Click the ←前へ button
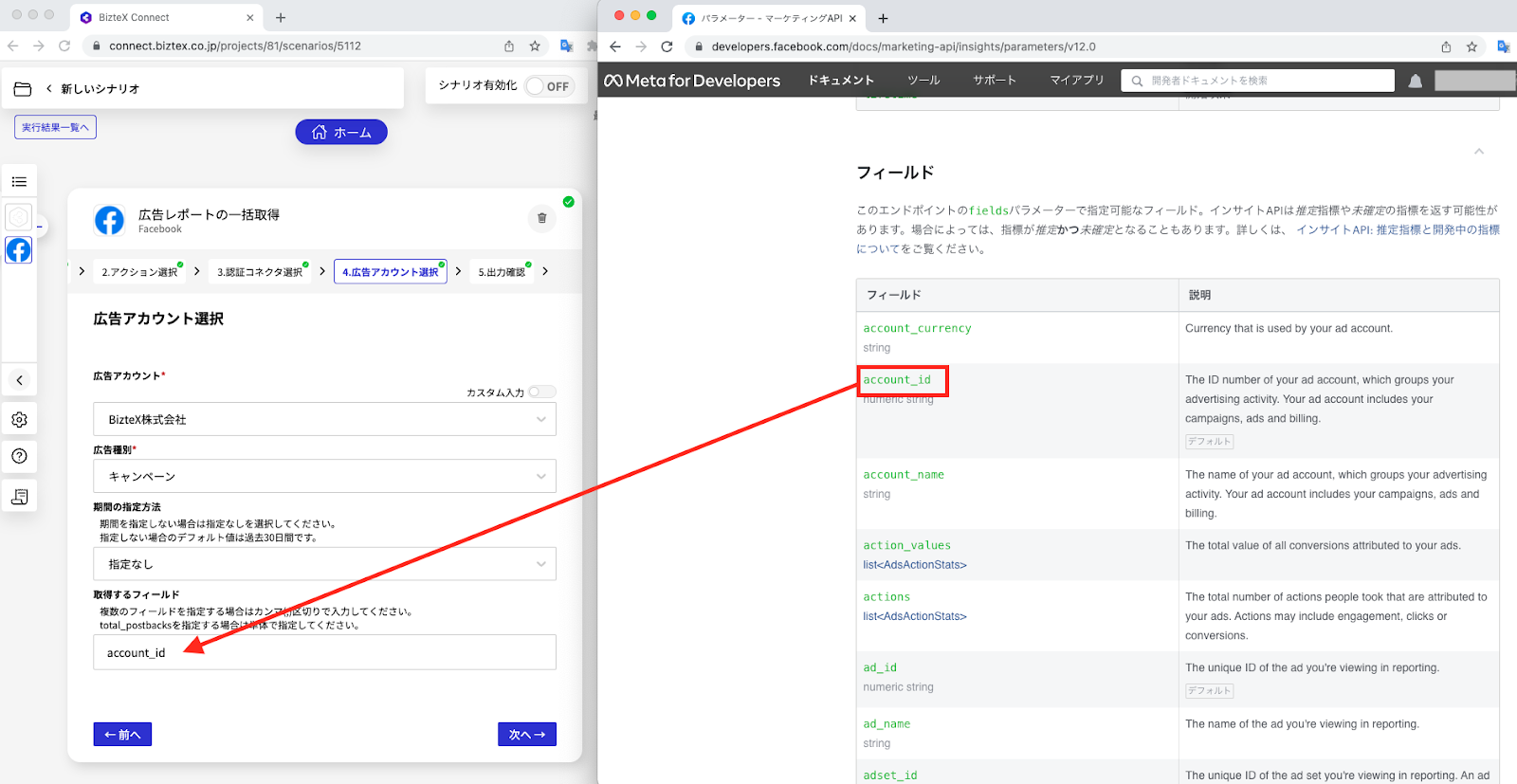Viewport: 1517px width, 784px height. pyautogui.click(x=122, y=735)
